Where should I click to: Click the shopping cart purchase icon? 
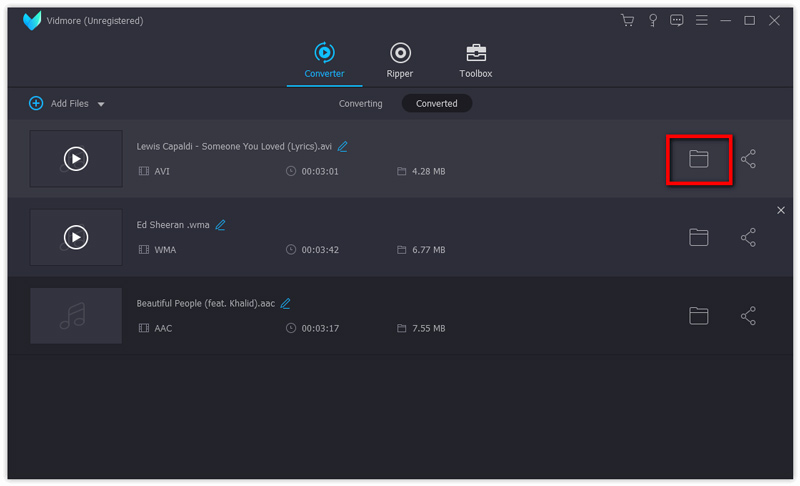(627, 20)
